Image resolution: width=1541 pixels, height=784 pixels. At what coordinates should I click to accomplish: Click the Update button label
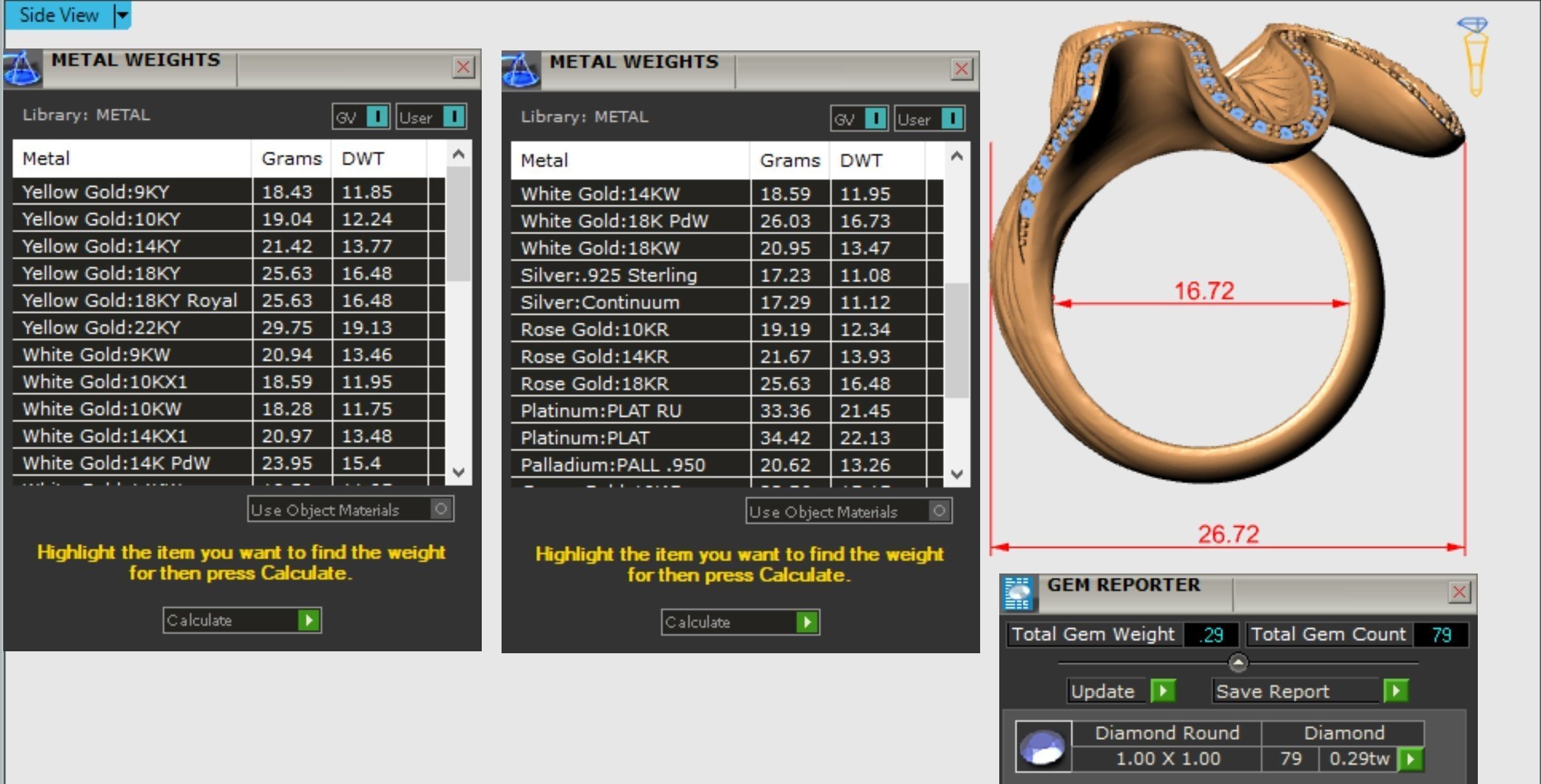click(1103, 692)
